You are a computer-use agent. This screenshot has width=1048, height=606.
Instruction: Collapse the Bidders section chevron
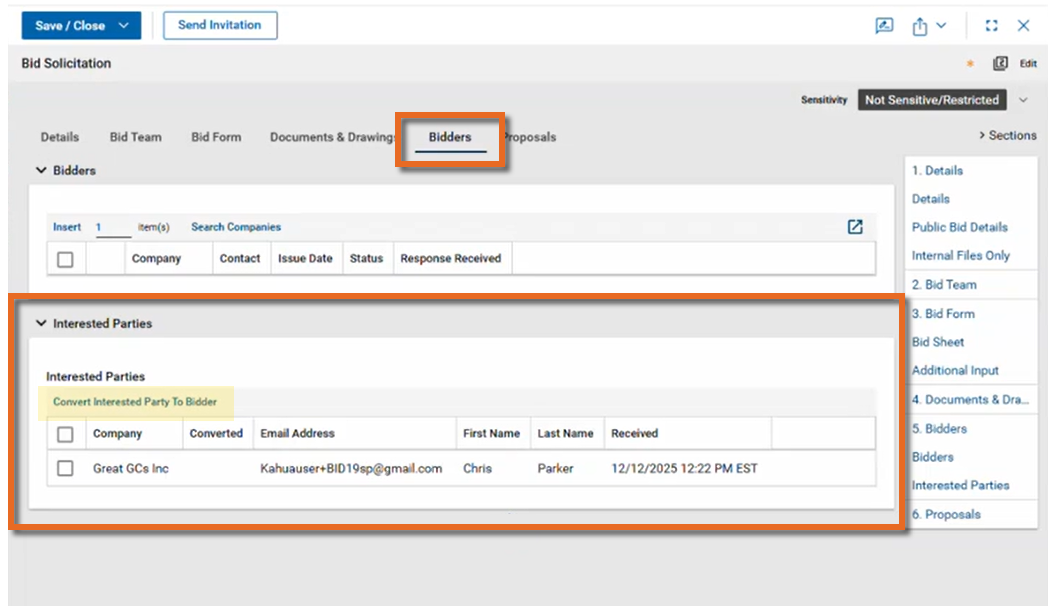(x=41, y=171)
